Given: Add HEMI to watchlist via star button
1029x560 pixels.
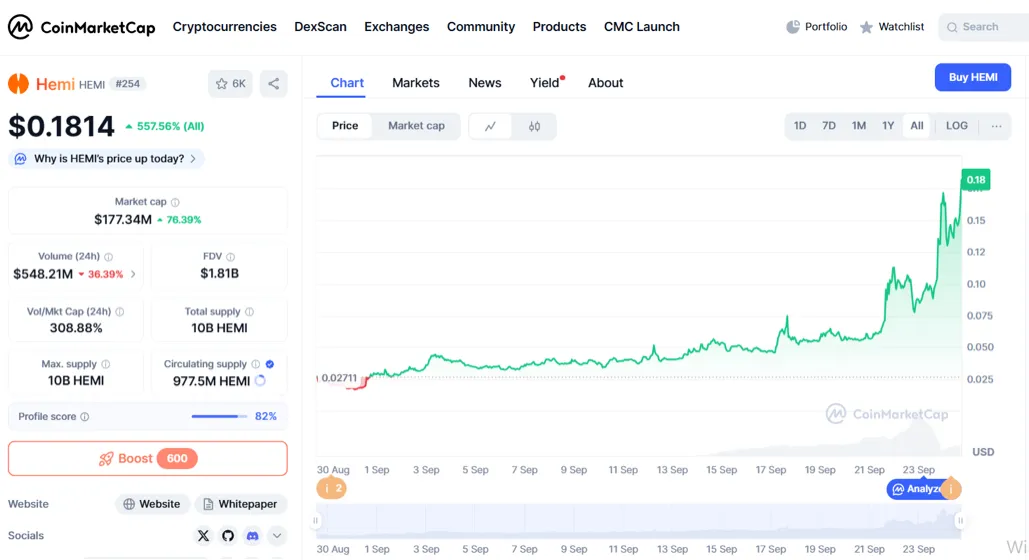Looking at the screenshot, I should click(230, 84).
